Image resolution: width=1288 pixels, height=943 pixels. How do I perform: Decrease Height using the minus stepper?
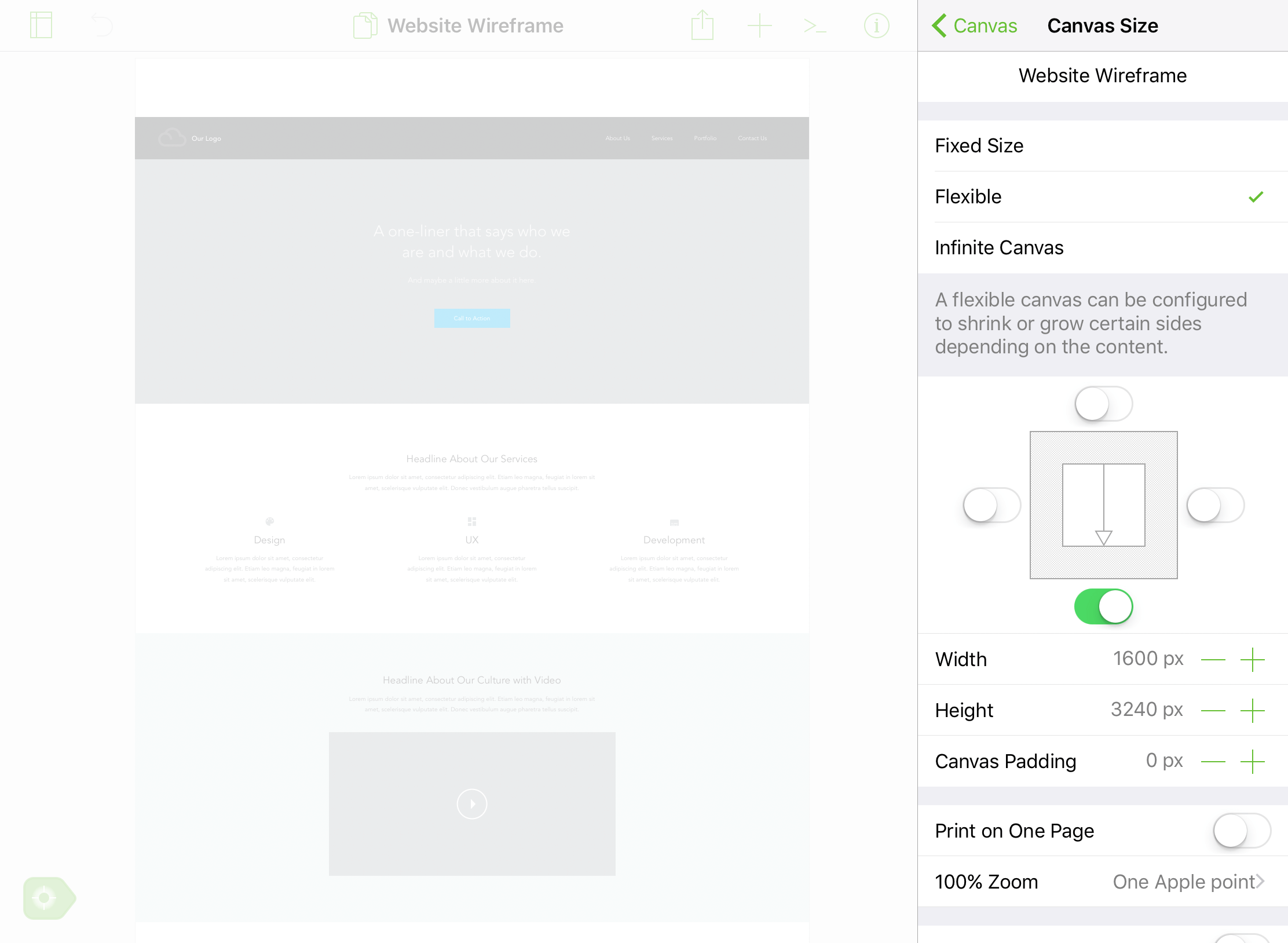(x=1214, y=710)
